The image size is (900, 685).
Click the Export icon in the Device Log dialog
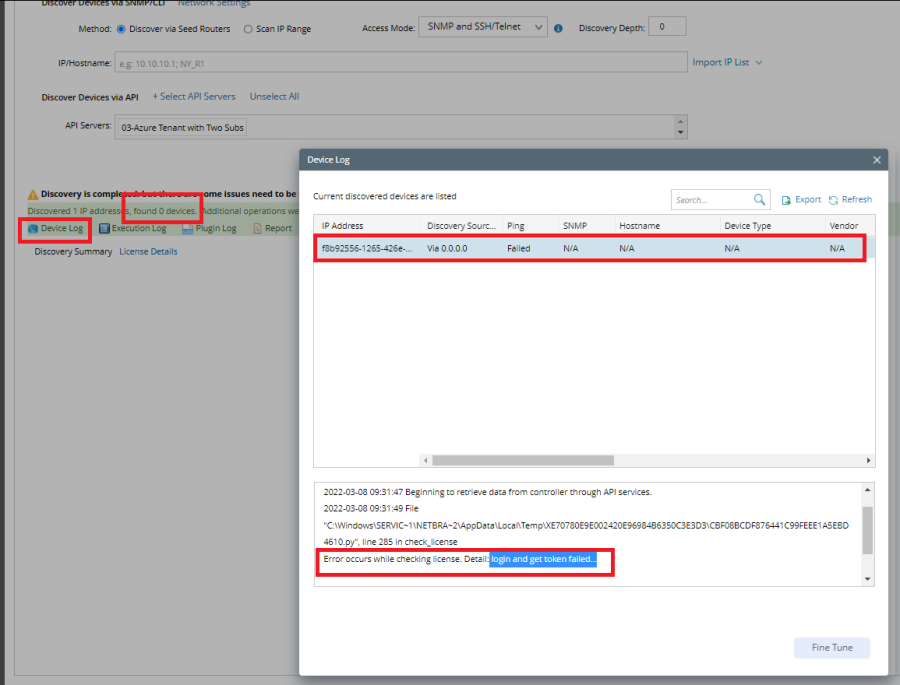[786, 200]
